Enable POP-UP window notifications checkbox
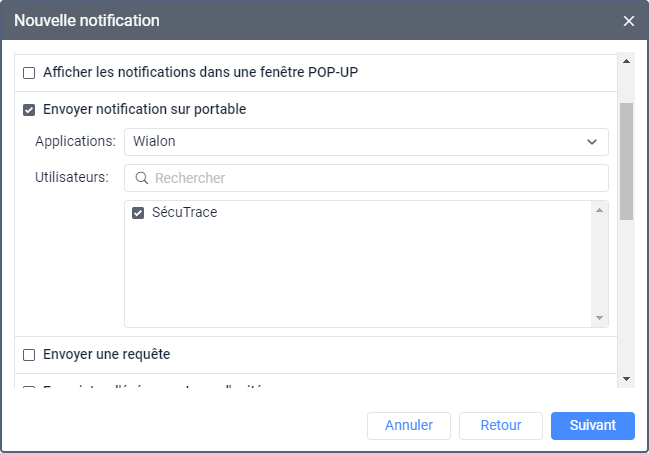The image size is (649, 453). [29, 73]
